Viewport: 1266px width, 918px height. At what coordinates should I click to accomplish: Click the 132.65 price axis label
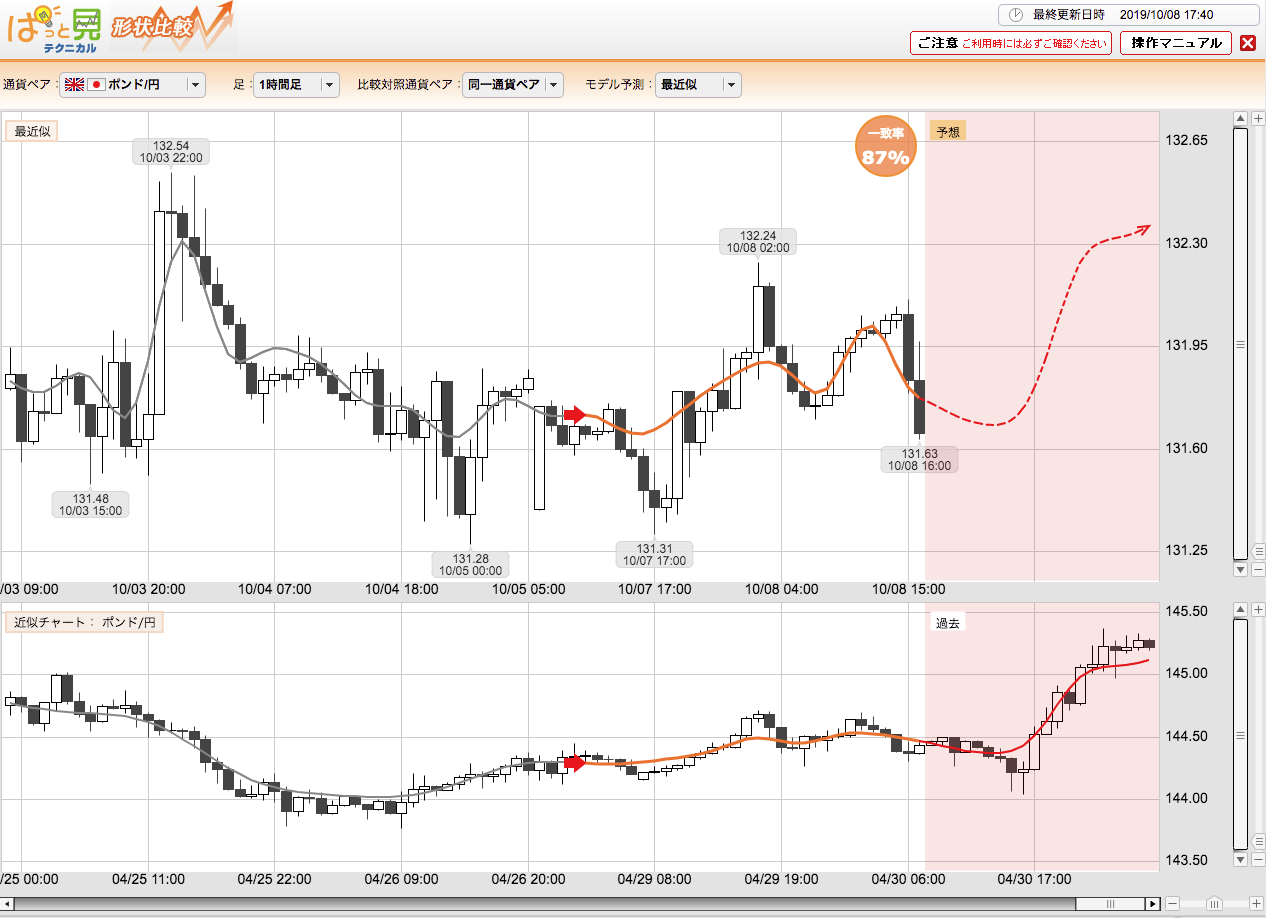click(1188, 140)
